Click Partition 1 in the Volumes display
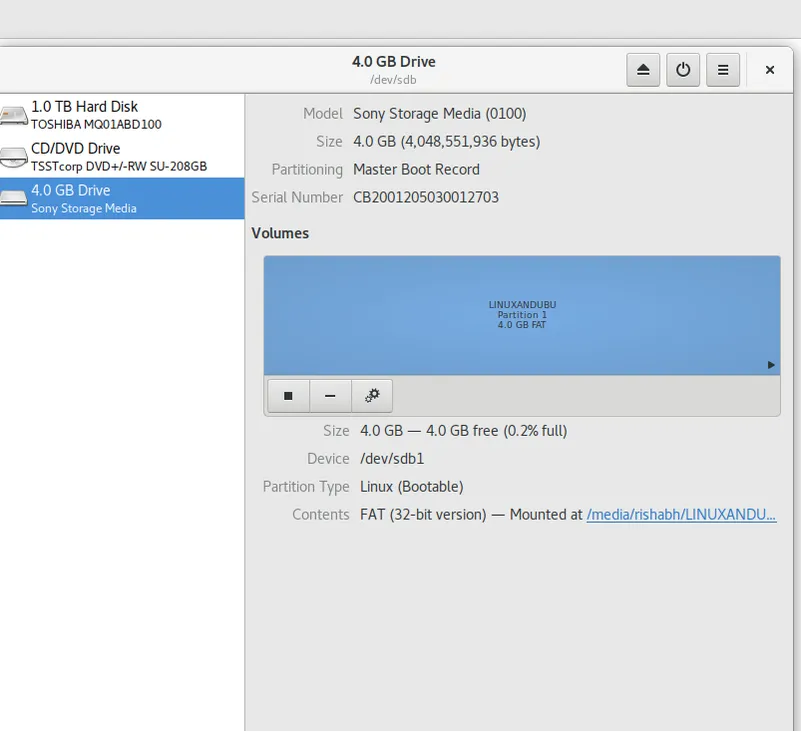Viewport: 801px width, 732px height. [521, 314]
